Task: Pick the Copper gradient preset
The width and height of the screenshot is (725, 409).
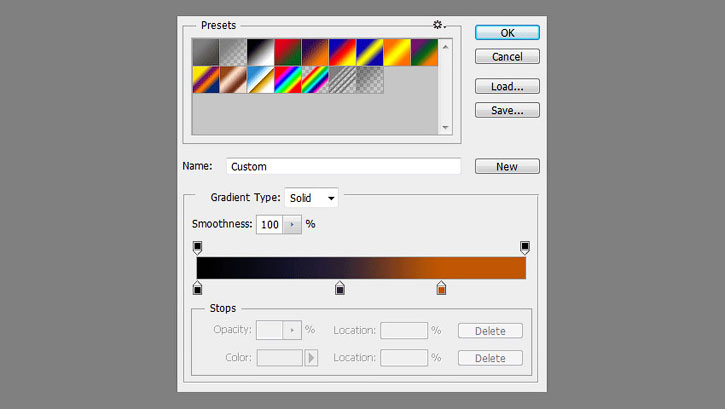Action: [x=233, y=79]
